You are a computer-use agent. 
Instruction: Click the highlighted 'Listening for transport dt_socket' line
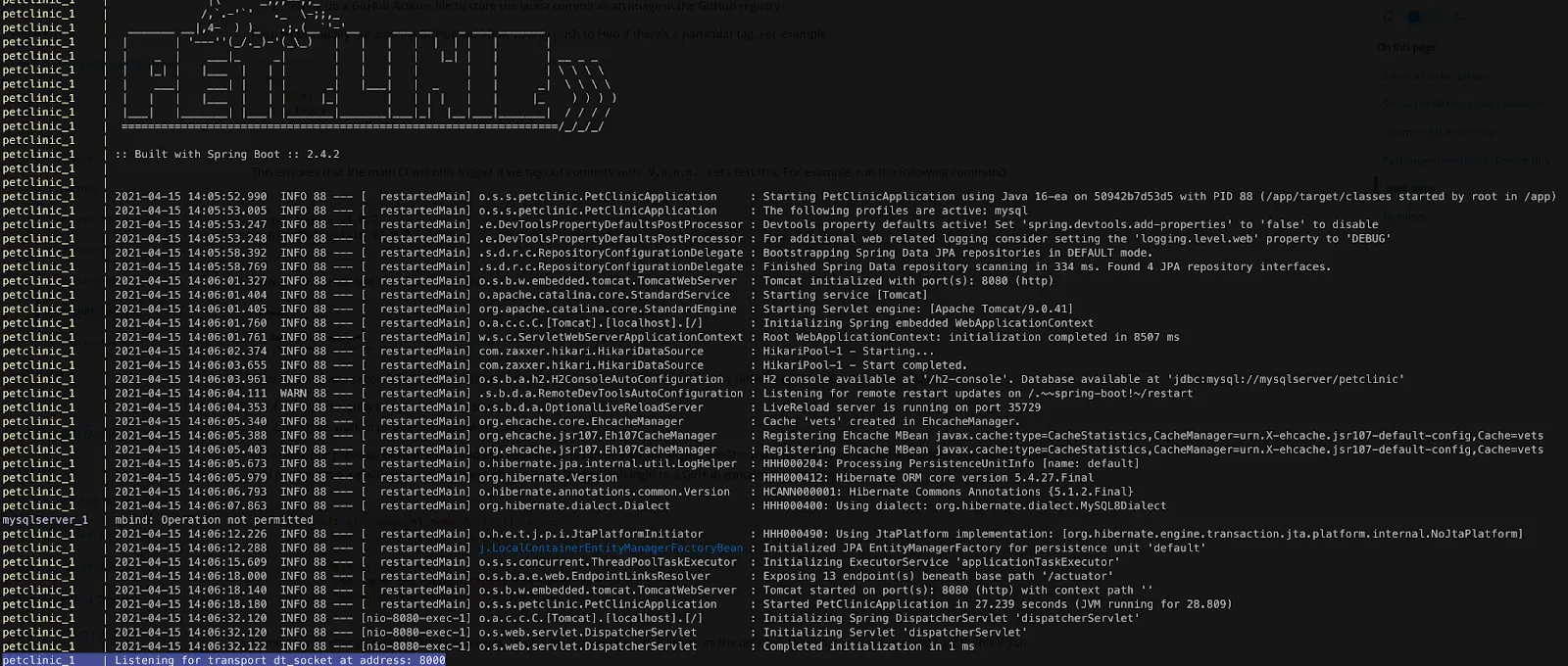click(x=279, y=660)
